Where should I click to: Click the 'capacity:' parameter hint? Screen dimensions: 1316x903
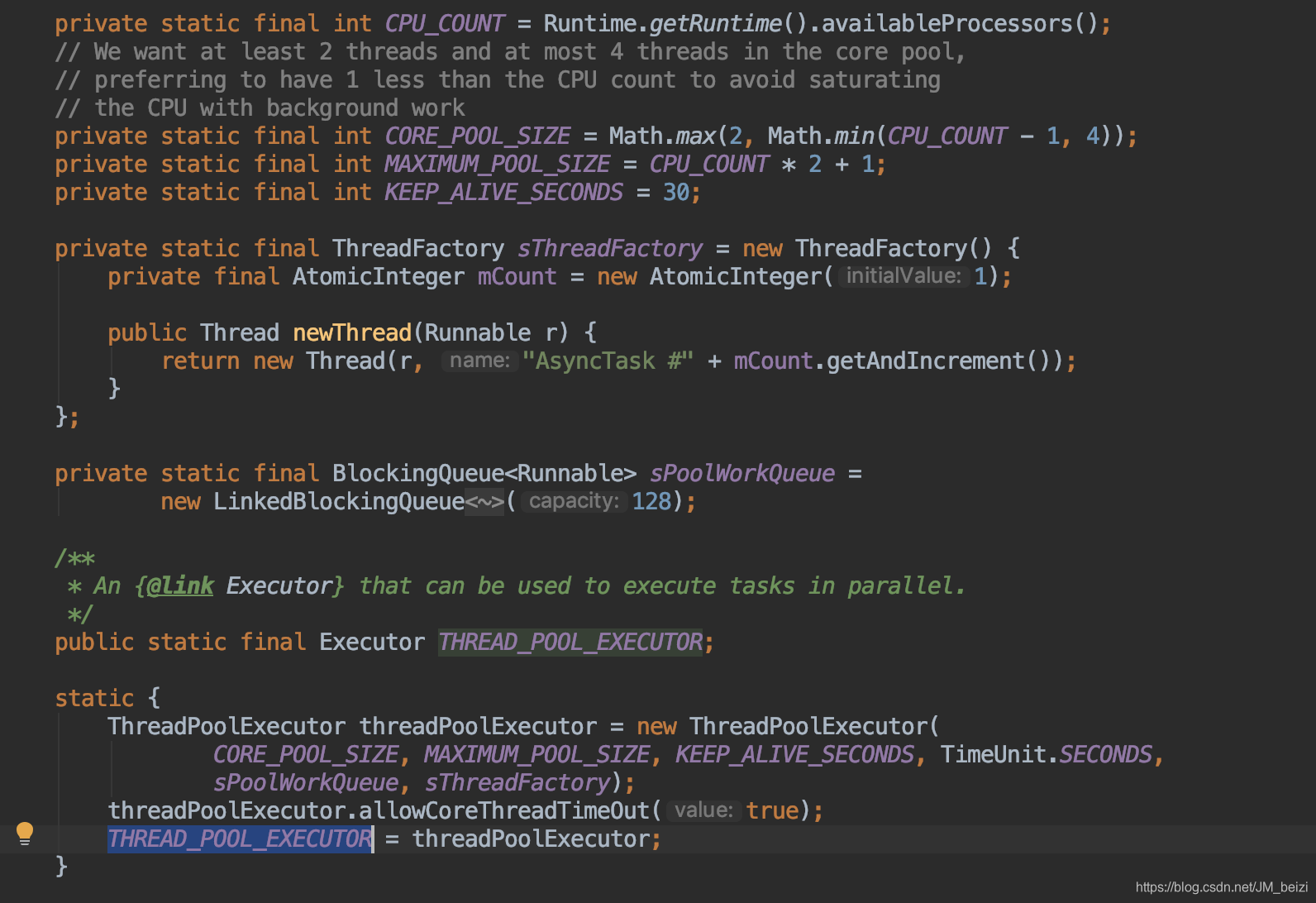[574, 501]
